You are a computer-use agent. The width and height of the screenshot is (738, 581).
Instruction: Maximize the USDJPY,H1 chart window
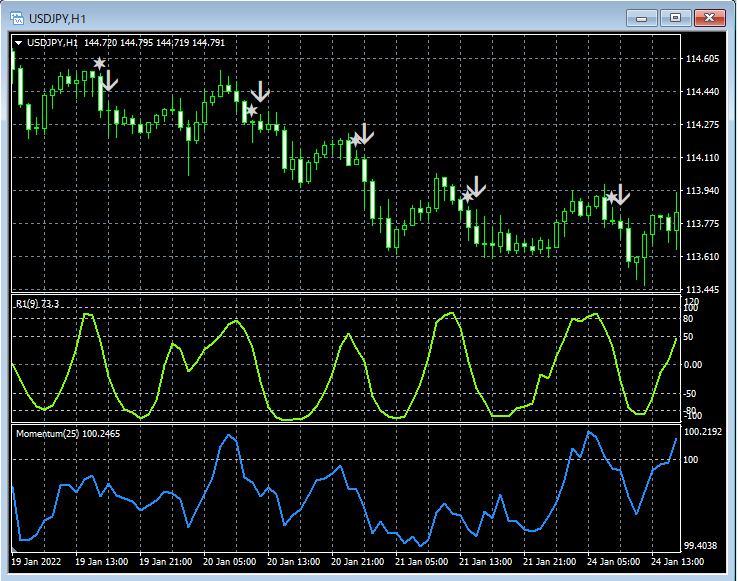[676, 17]
